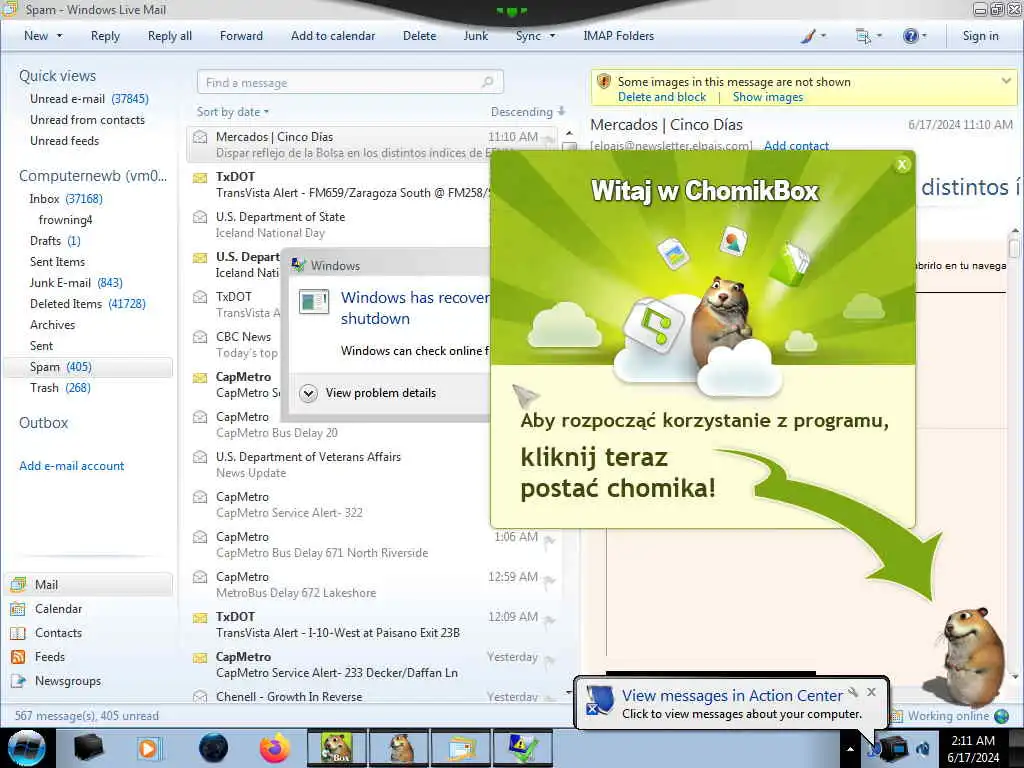Click the search magnifier in Find a message

click(x=487, y=82)
